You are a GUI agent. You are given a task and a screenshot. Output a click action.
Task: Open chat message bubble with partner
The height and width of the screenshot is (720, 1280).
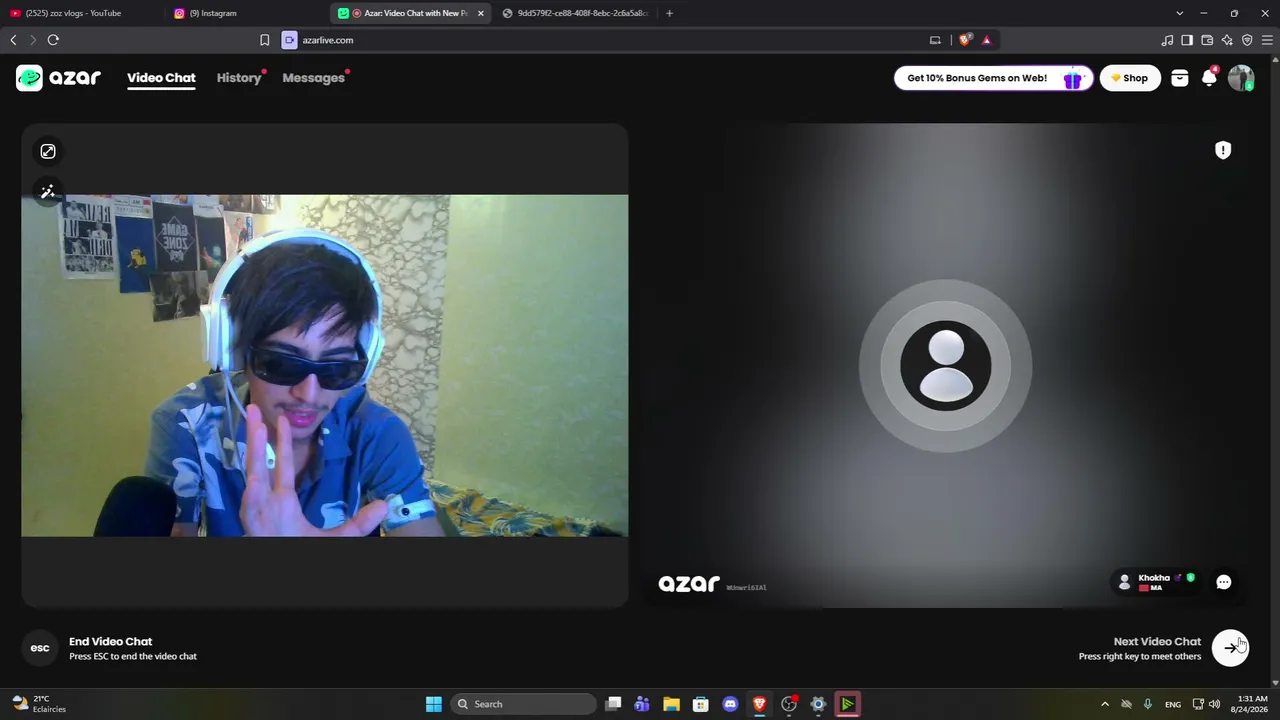coord(1224,582)
